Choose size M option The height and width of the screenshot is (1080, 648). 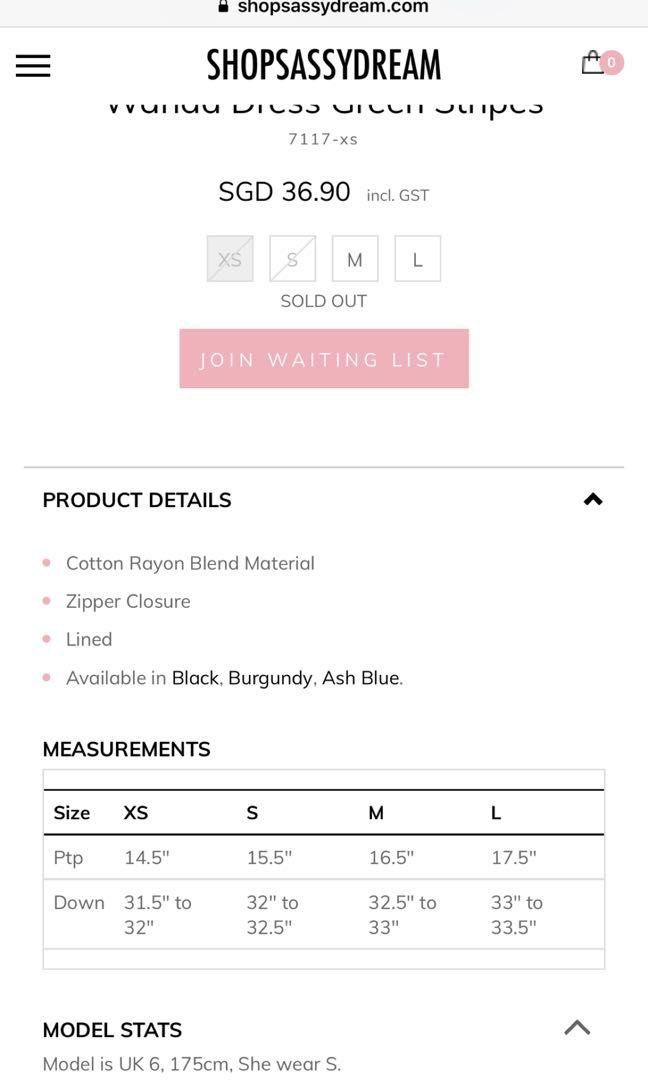[355, 259]
